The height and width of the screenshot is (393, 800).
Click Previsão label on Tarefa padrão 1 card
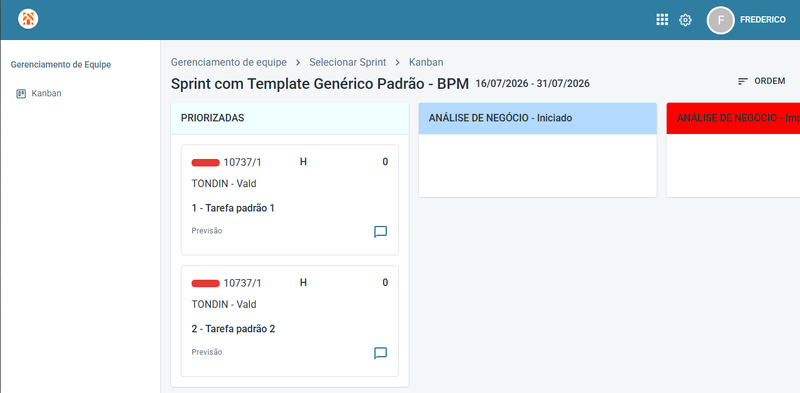tap(207, 231)
